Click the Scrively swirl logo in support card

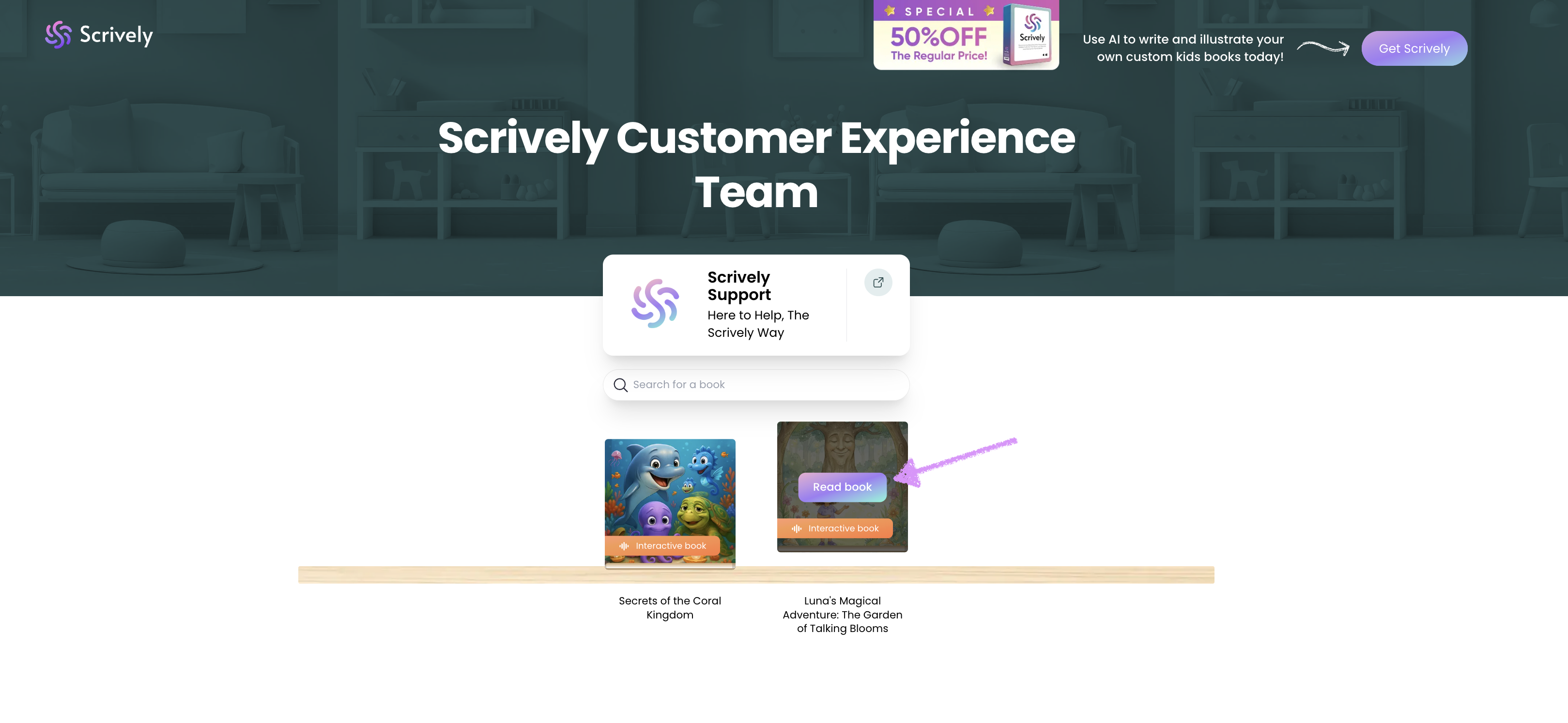click(x=655, y=304)
